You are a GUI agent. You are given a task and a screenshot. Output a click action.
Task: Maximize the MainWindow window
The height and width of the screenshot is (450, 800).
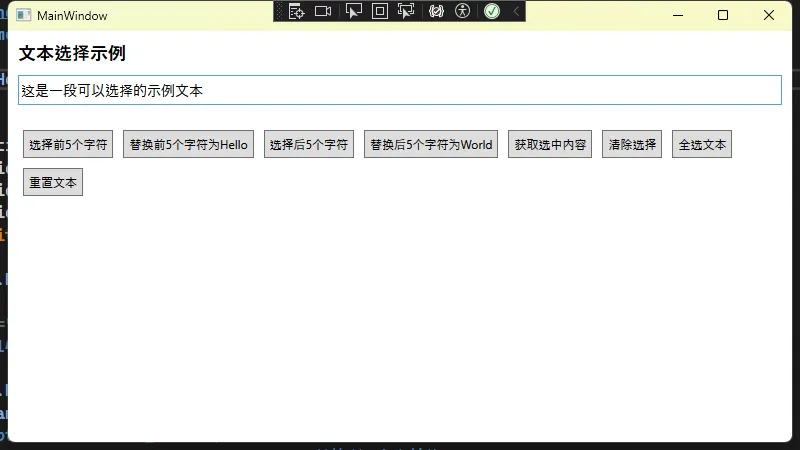pyautogui.click(x=723, y=15)
